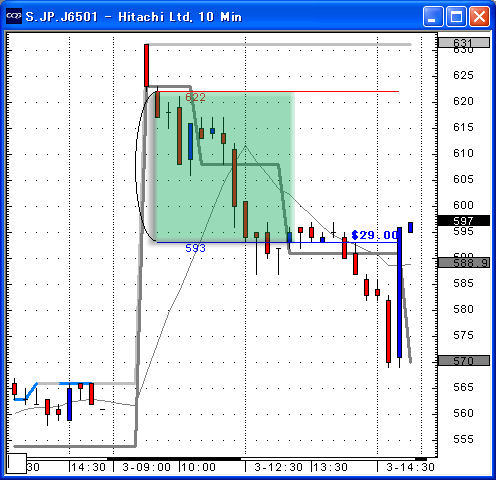Select the blue 593 price label
Image resolution: width=496 pixels, height=480 pixels.
coord(195,248)
